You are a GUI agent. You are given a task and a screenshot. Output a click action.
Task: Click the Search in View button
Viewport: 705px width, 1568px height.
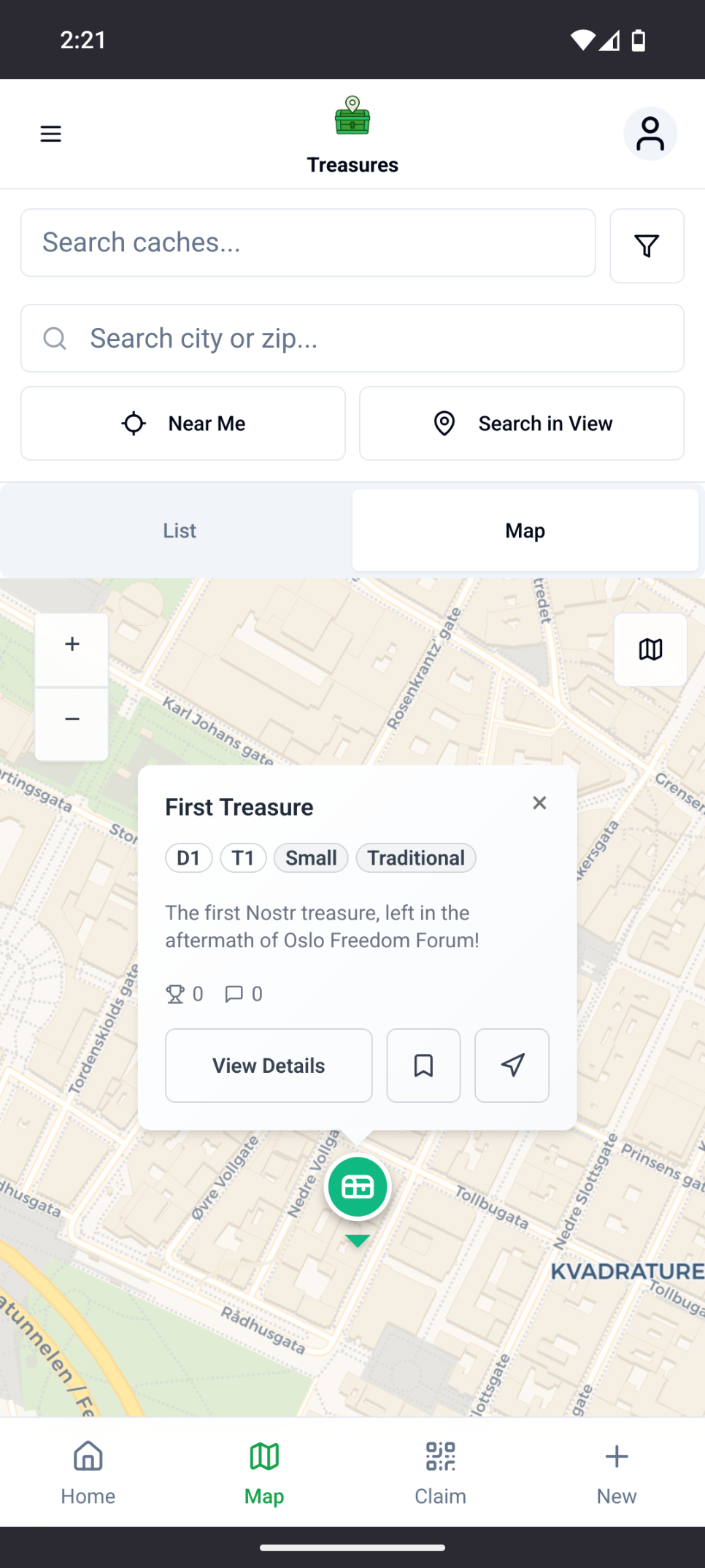coord(522,424)
